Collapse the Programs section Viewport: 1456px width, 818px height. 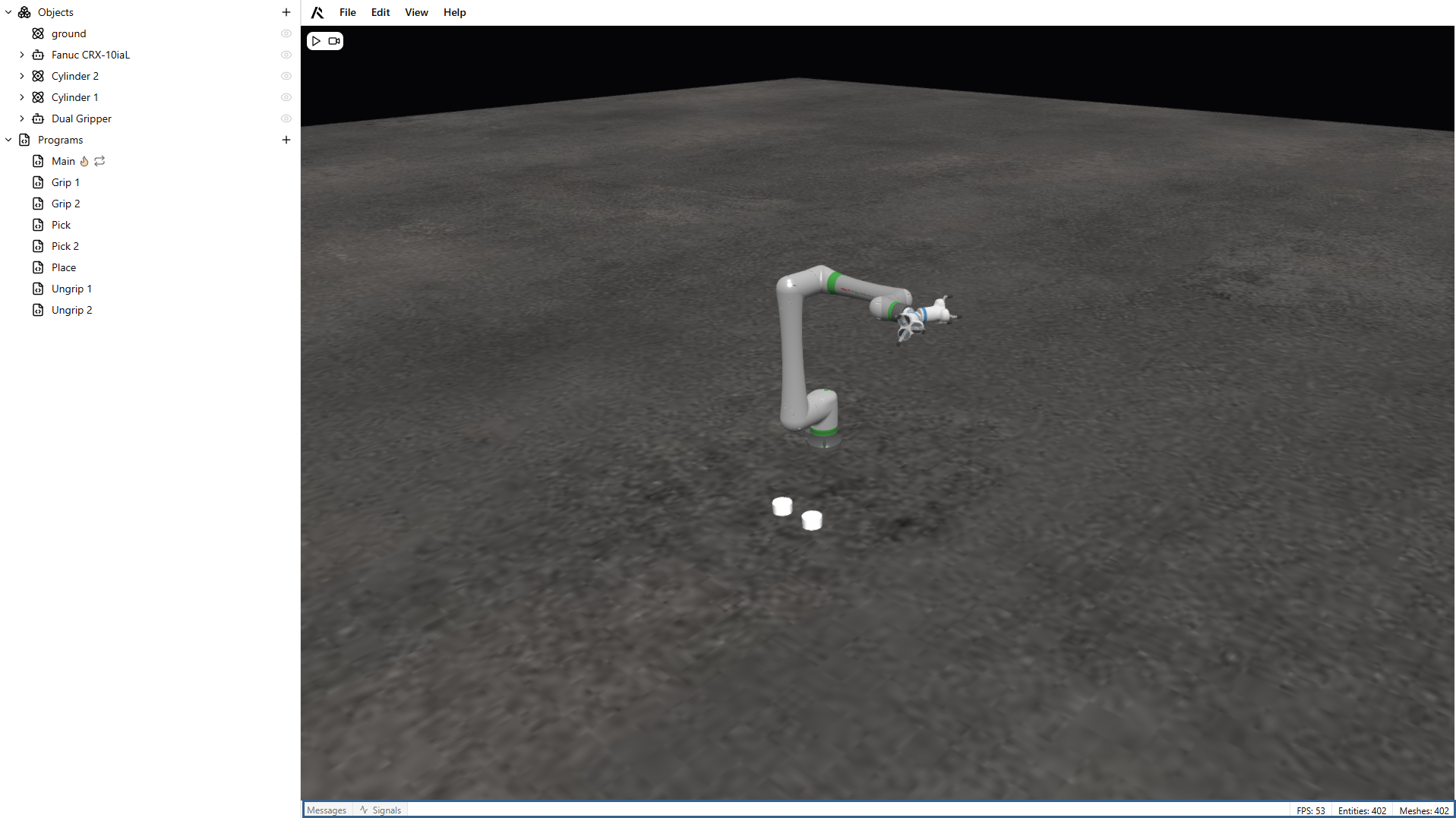tap(8, 140)
